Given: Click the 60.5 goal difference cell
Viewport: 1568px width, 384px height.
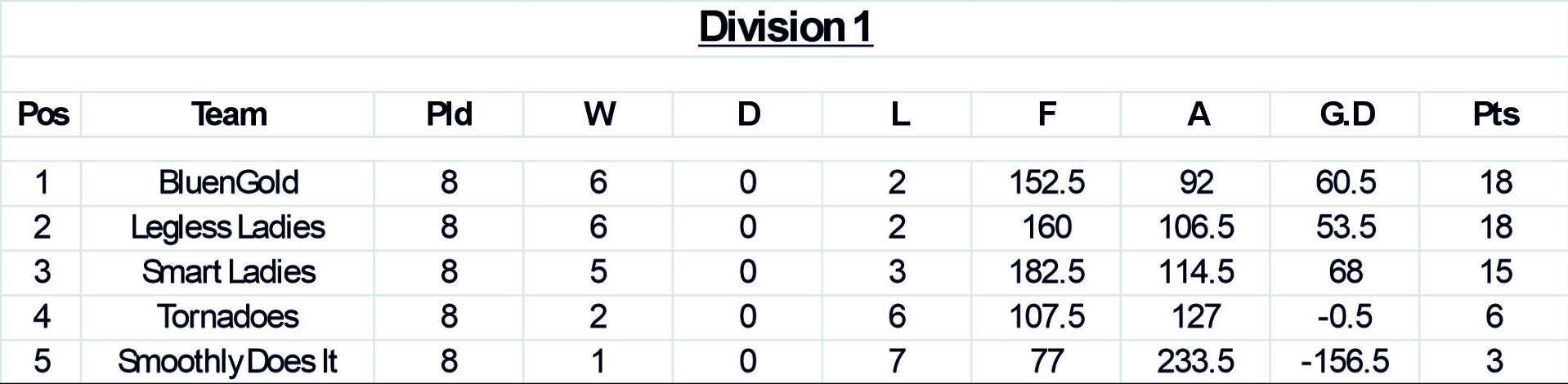Looking at the screenshot, I should [x=1346, y=182].
